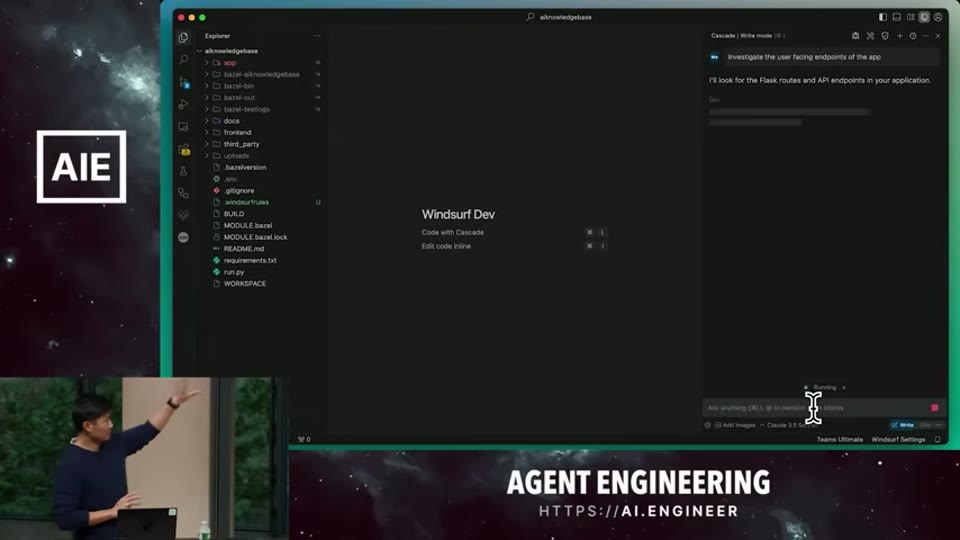Open the MODULE.bazel file
The image size is (960, 540).
coord(247,225)
